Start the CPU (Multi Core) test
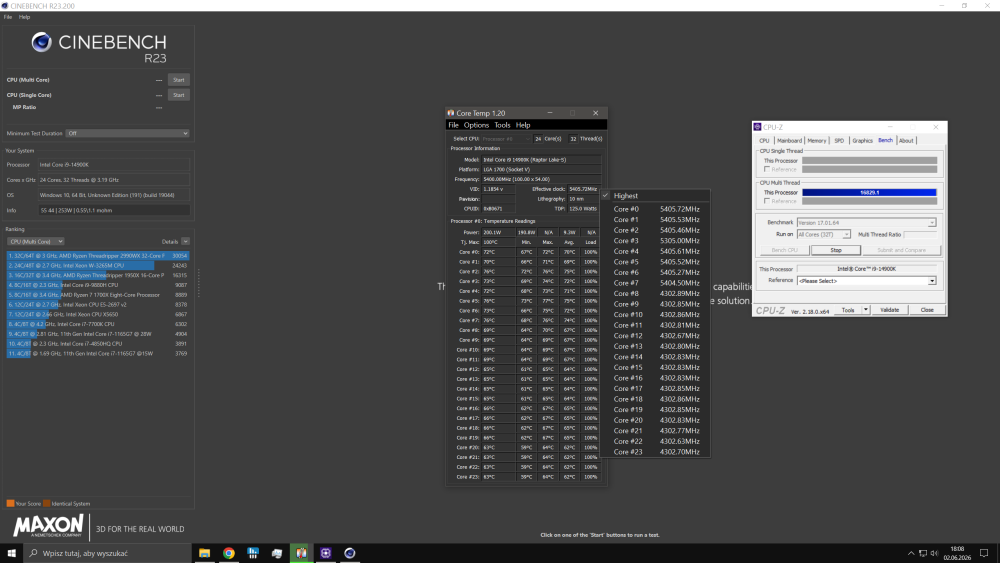 [x=179, y=80]
